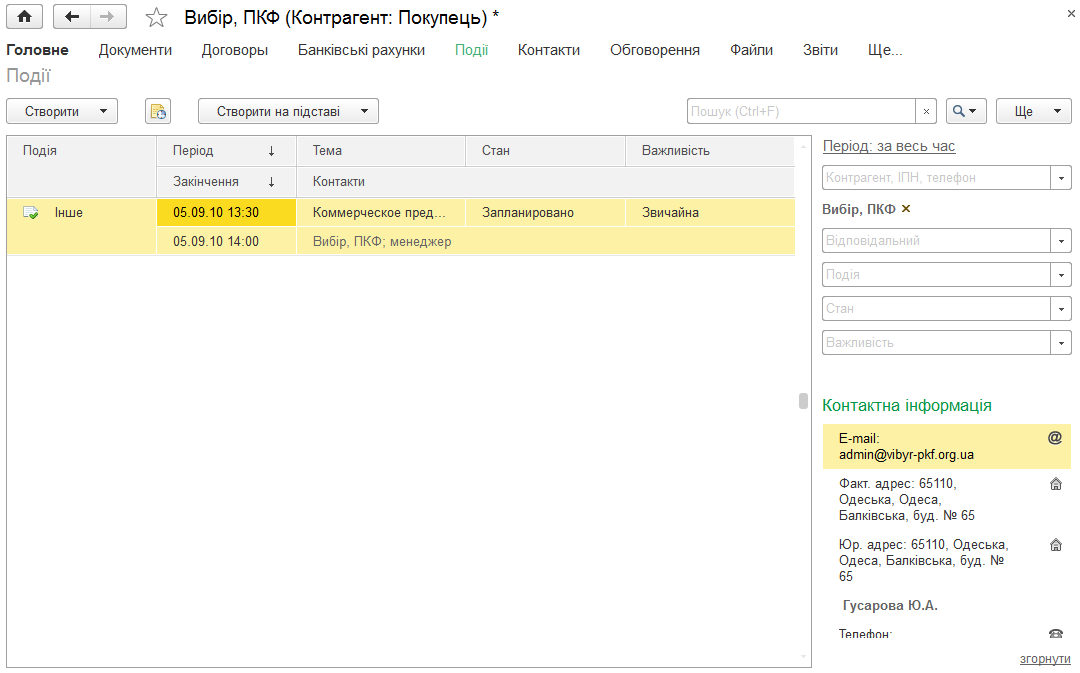This screenshot has width=1080, height=673.
Task: Select the Запланировано state cell
Action: [546, 212]
